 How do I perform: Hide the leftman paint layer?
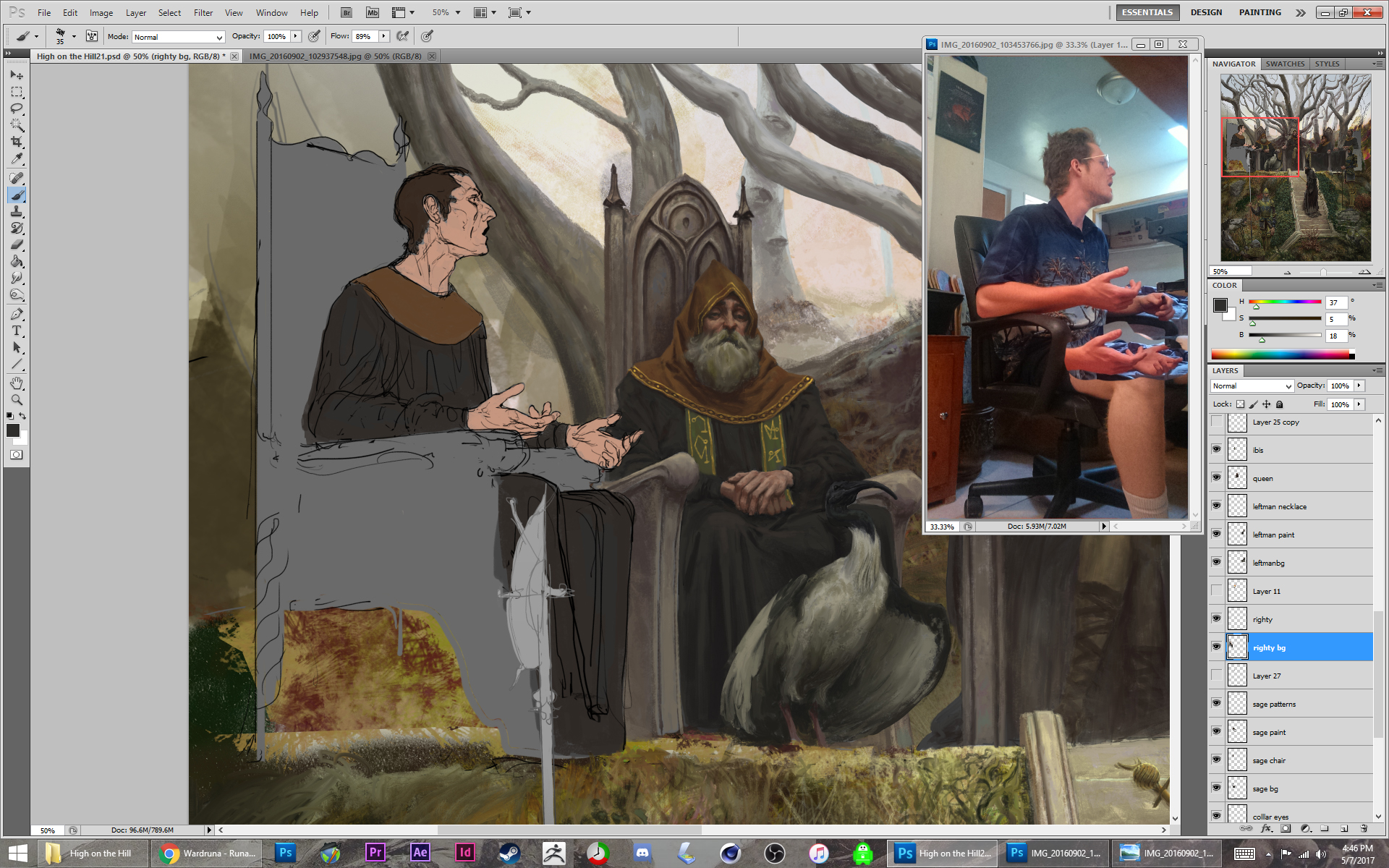pos(1217,534)
